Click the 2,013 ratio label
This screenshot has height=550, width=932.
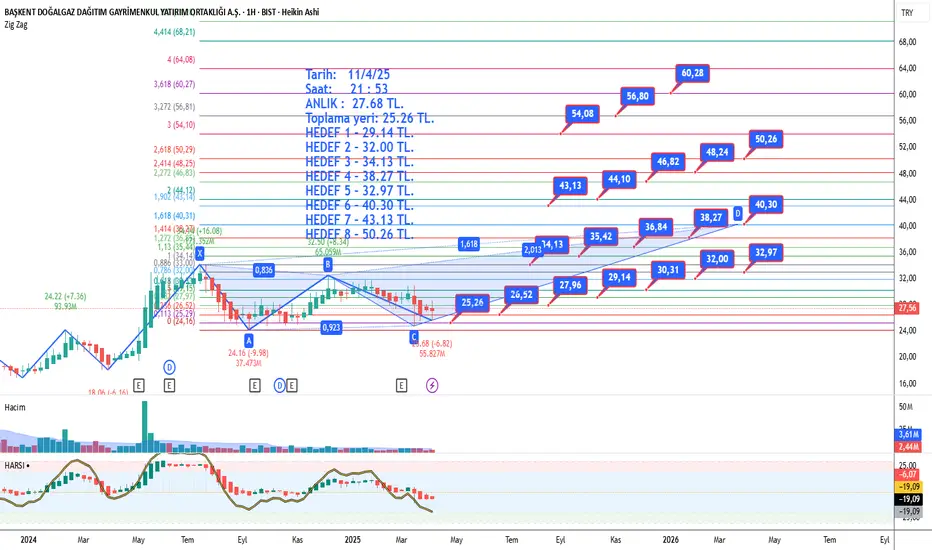533,249
